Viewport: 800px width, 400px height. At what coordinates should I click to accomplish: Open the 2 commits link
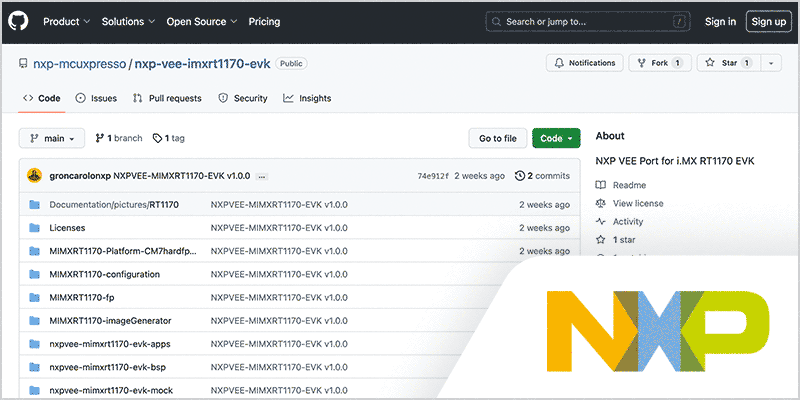(543, 176)
